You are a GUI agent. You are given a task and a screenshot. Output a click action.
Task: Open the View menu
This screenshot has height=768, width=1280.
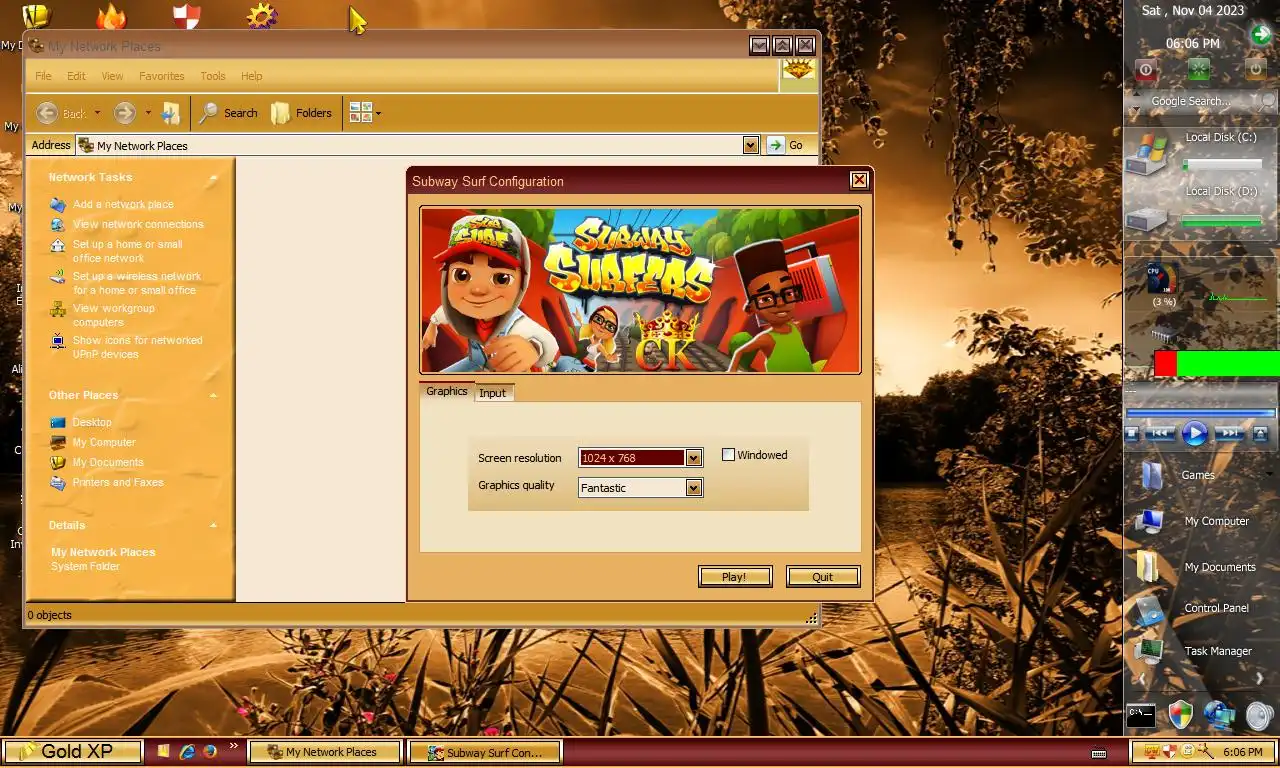[112, 76]
